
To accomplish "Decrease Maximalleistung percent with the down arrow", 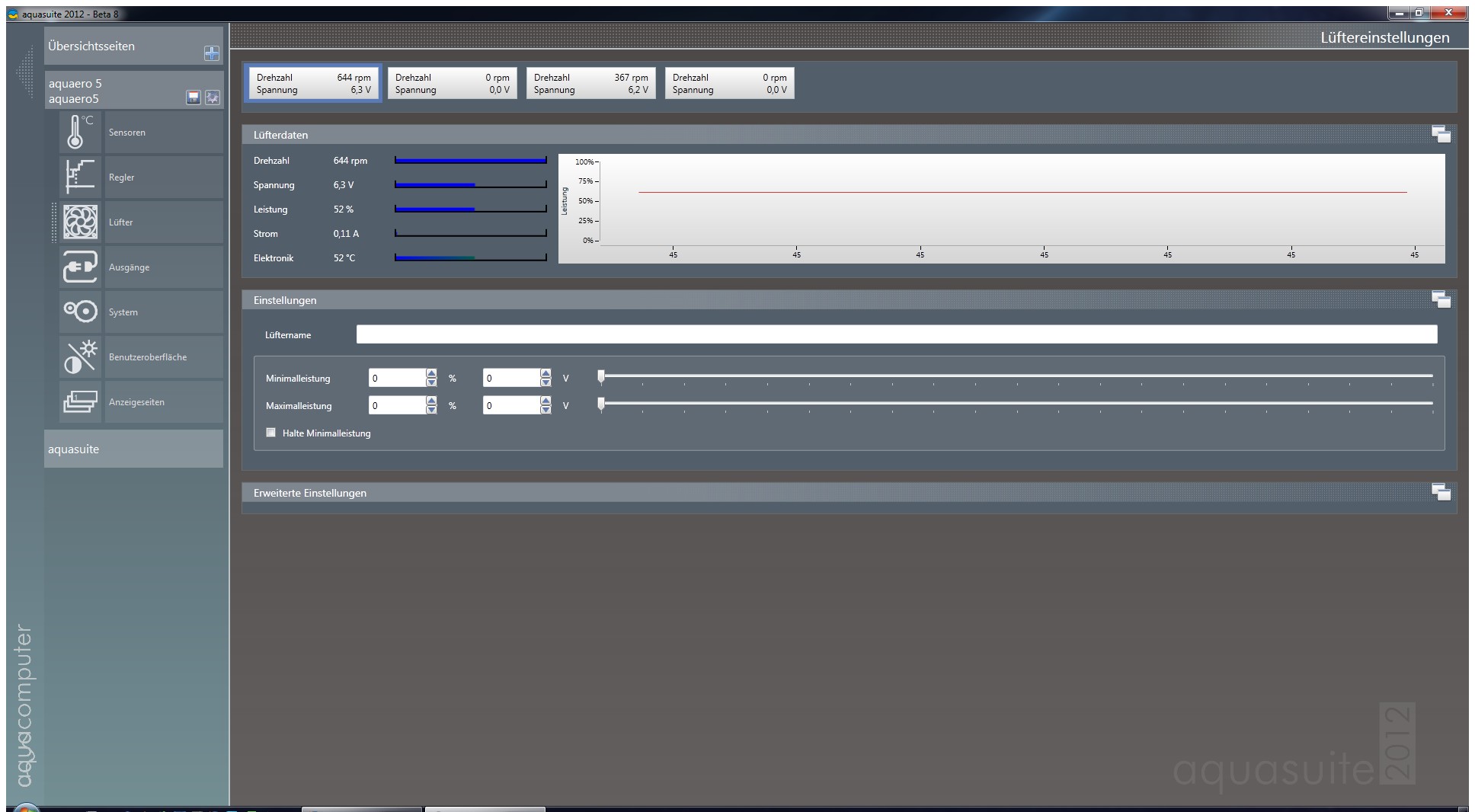I will (x=431, y=410).
